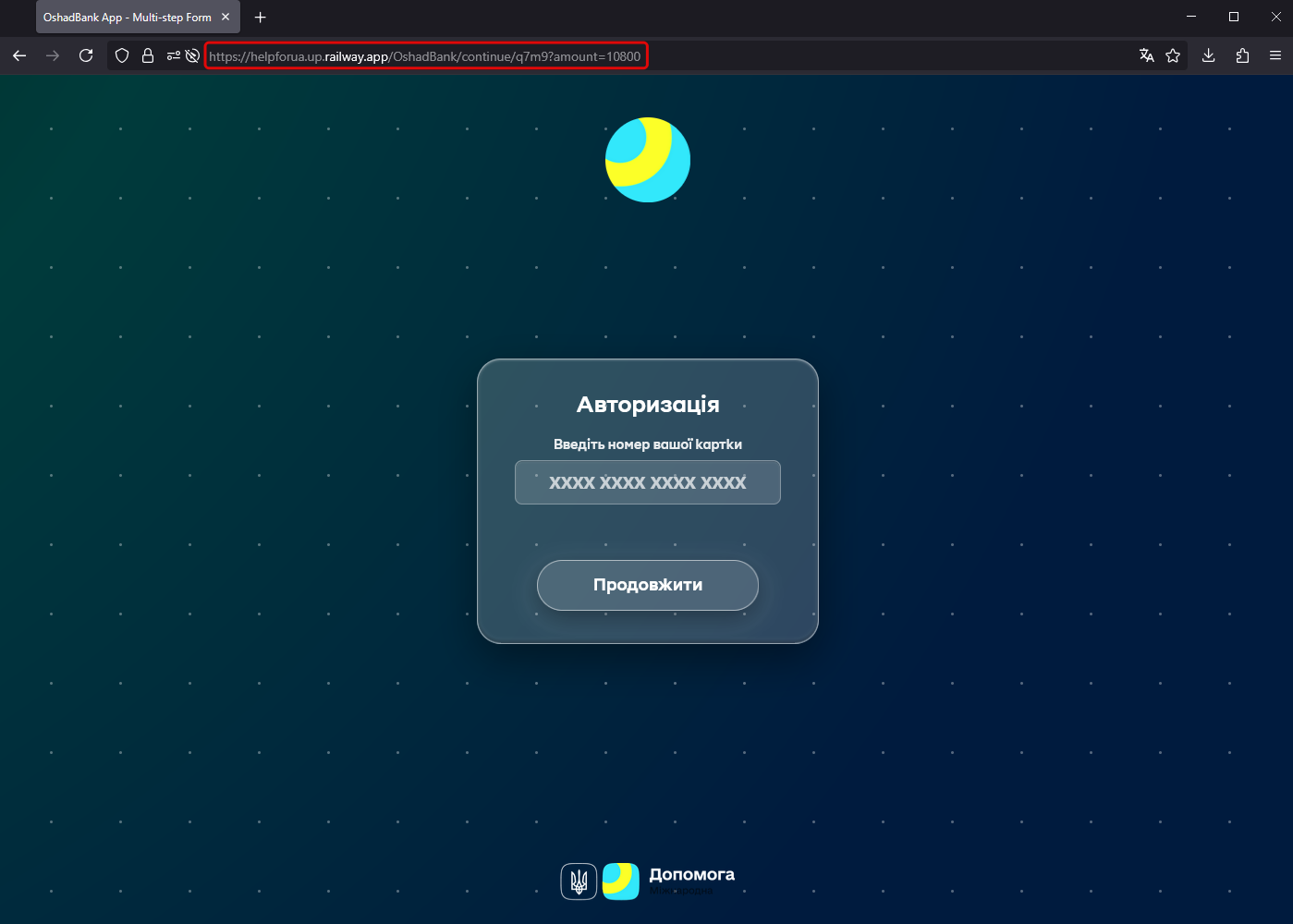Open the browser hamburger menu
Viewport: 1293px width, 924px height.
[1275, 56]
